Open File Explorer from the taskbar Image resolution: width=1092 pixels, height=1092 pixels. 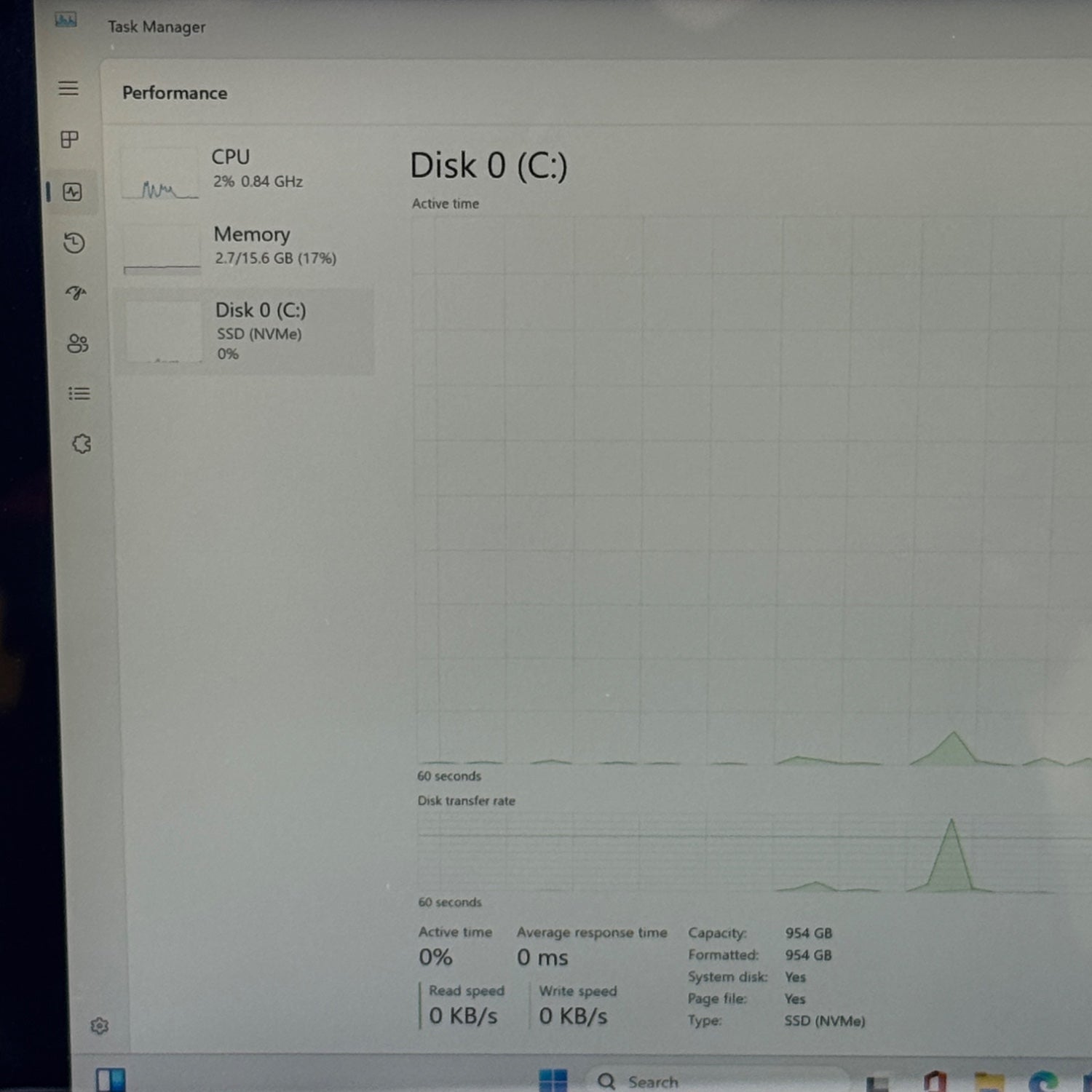(x=989, y=1082)
